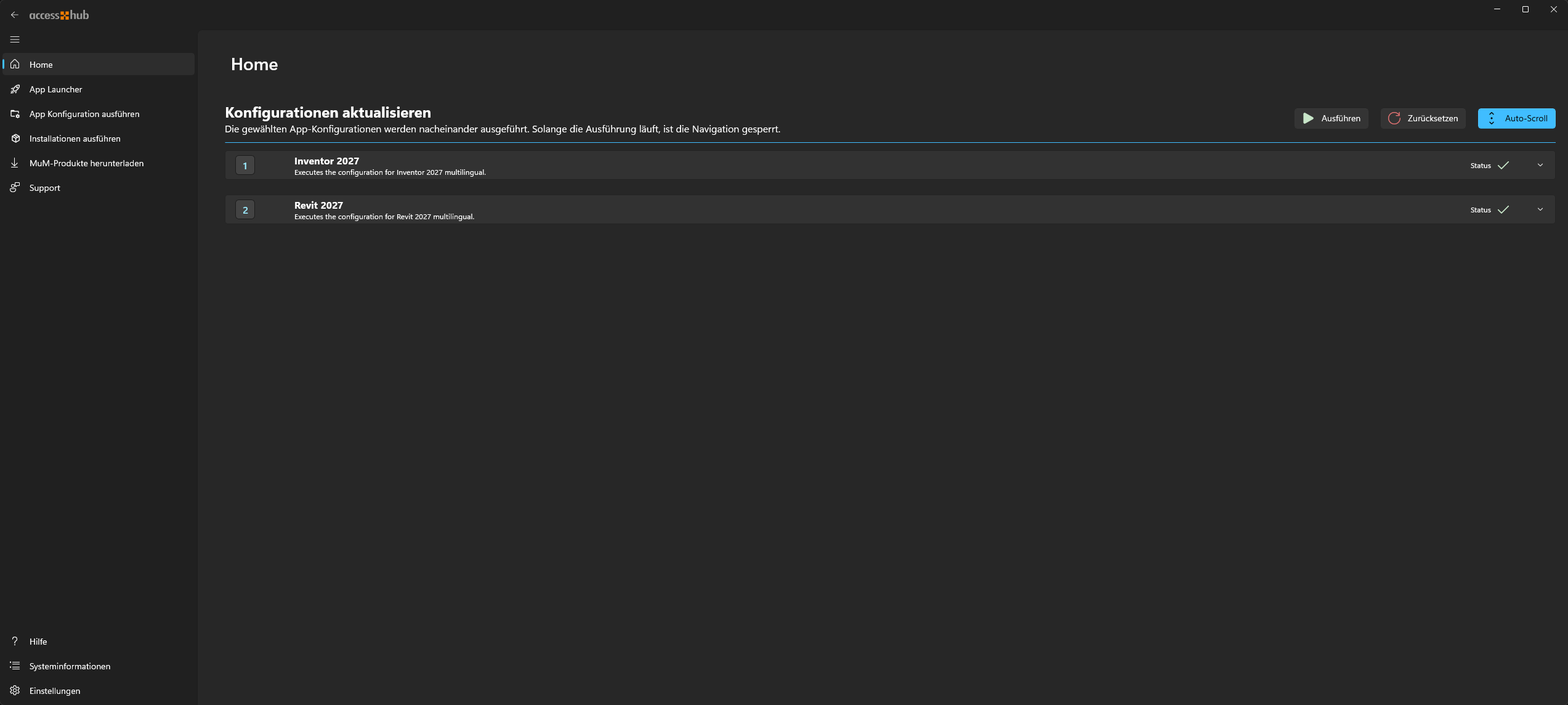Click the Installationen ausführen package icon
The image size is (1568, 705).
tap(15, 139)
